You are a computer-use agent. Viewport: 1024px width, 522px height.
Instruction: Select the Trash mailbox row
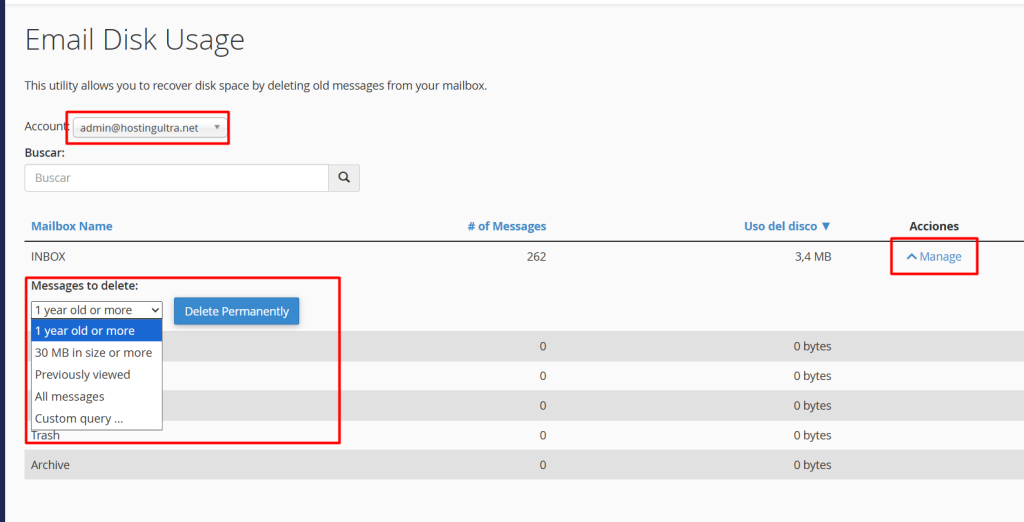[x=45, y=436]
